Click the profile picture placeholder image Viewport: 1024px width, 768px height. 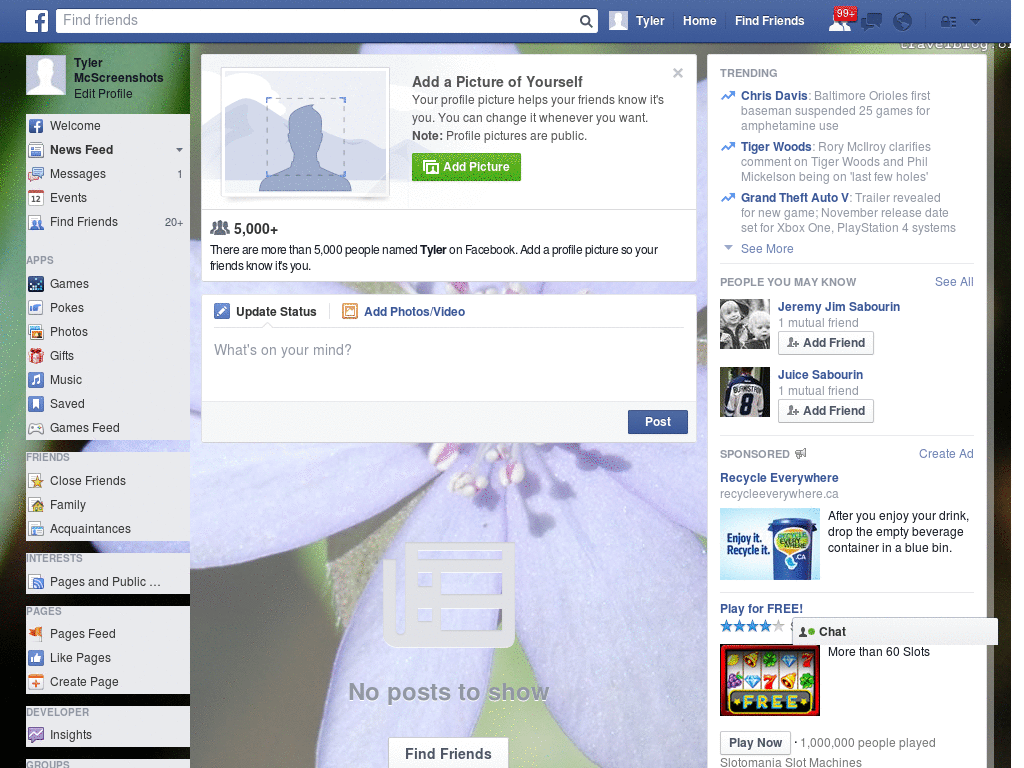[306, 133]
